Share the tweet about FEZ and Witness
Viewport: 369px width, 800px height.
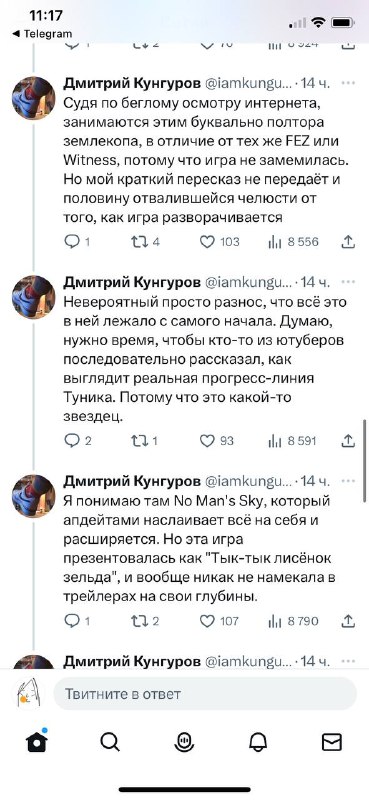pos(348,242)
